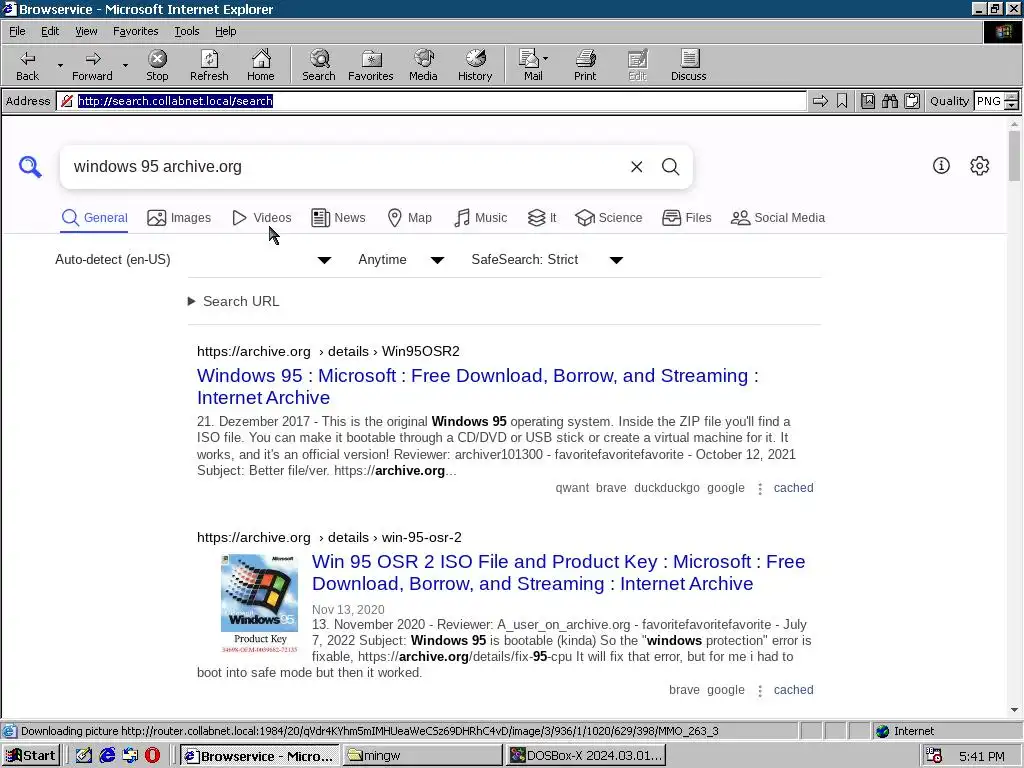
Task: Go to the Home page
Action: point(261,65)
